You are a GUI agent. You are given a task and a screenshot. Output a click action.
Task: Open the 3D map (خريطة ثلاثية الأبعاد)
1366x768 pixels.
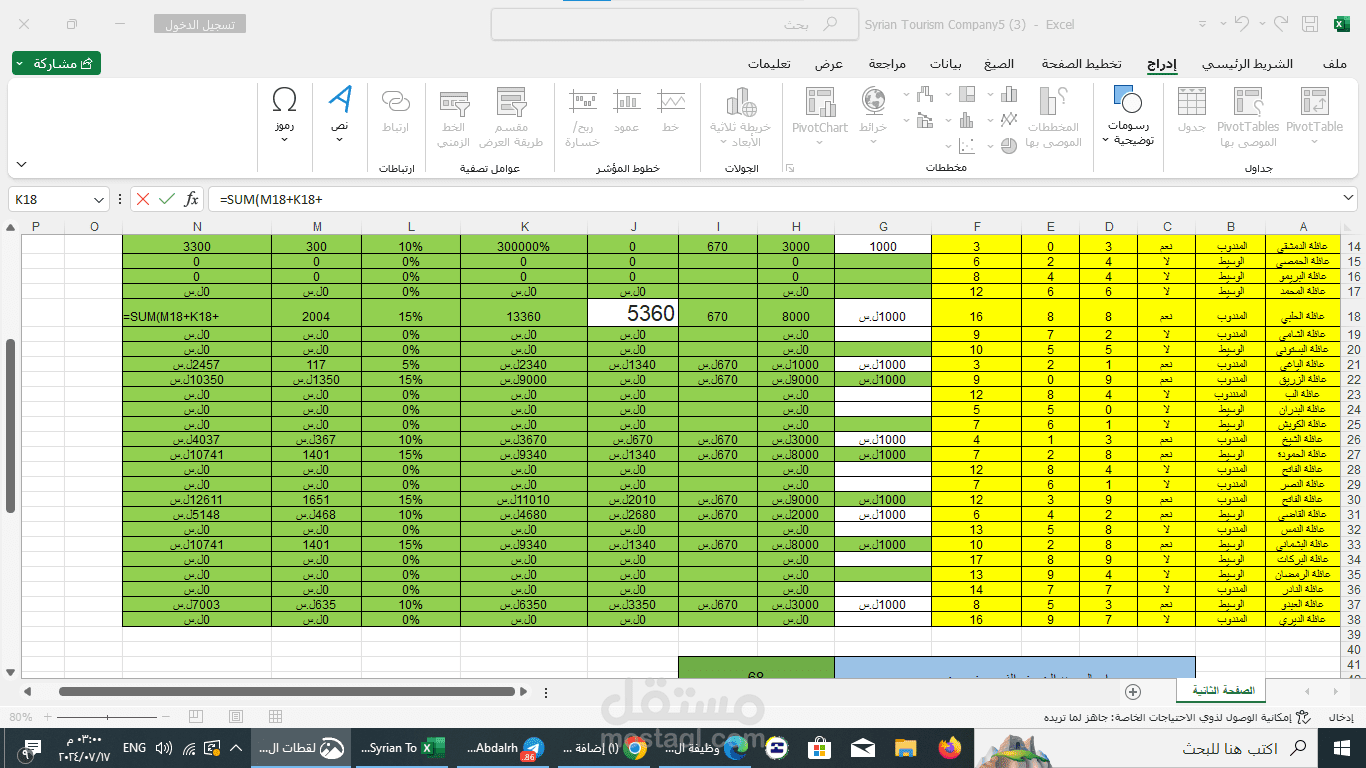click(741, 117)
